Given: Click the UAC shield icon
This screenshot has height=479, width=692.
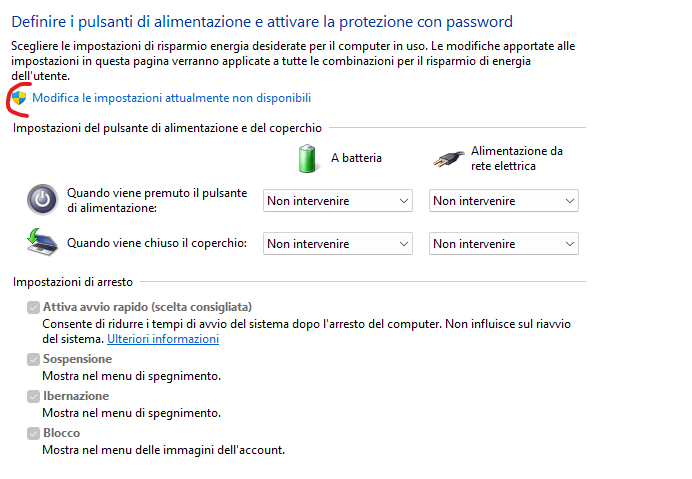Looking at the screenshot, I should click(x=19, y=98).
